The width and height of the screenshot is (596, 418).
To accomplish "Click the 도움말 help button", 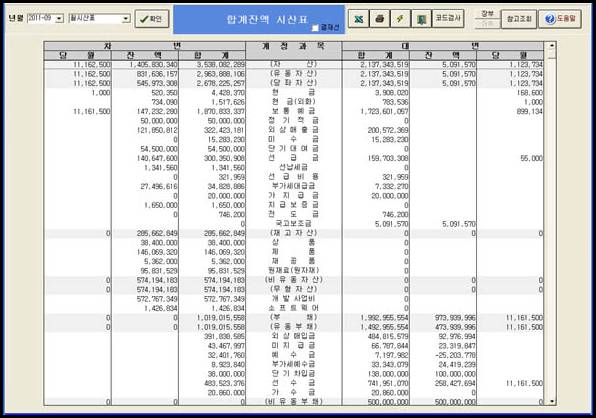I will (560, 19).
